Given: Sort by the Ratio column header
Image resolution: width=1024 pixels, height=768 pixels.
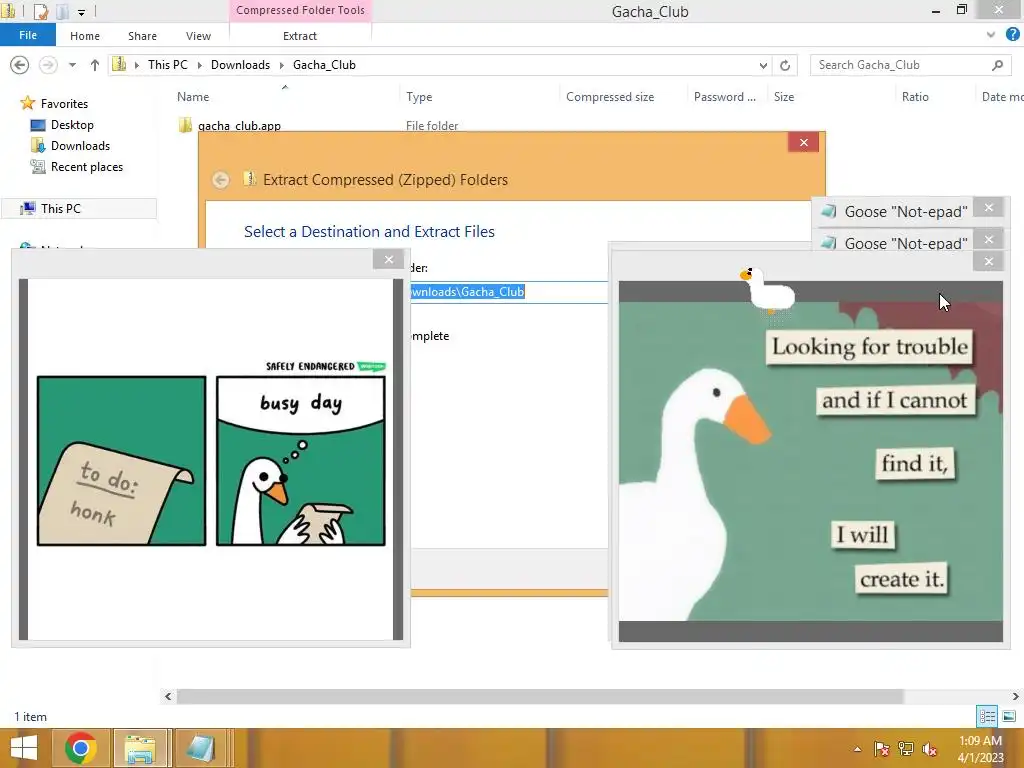Looking at the screenshot, I should tap(915, 97).
